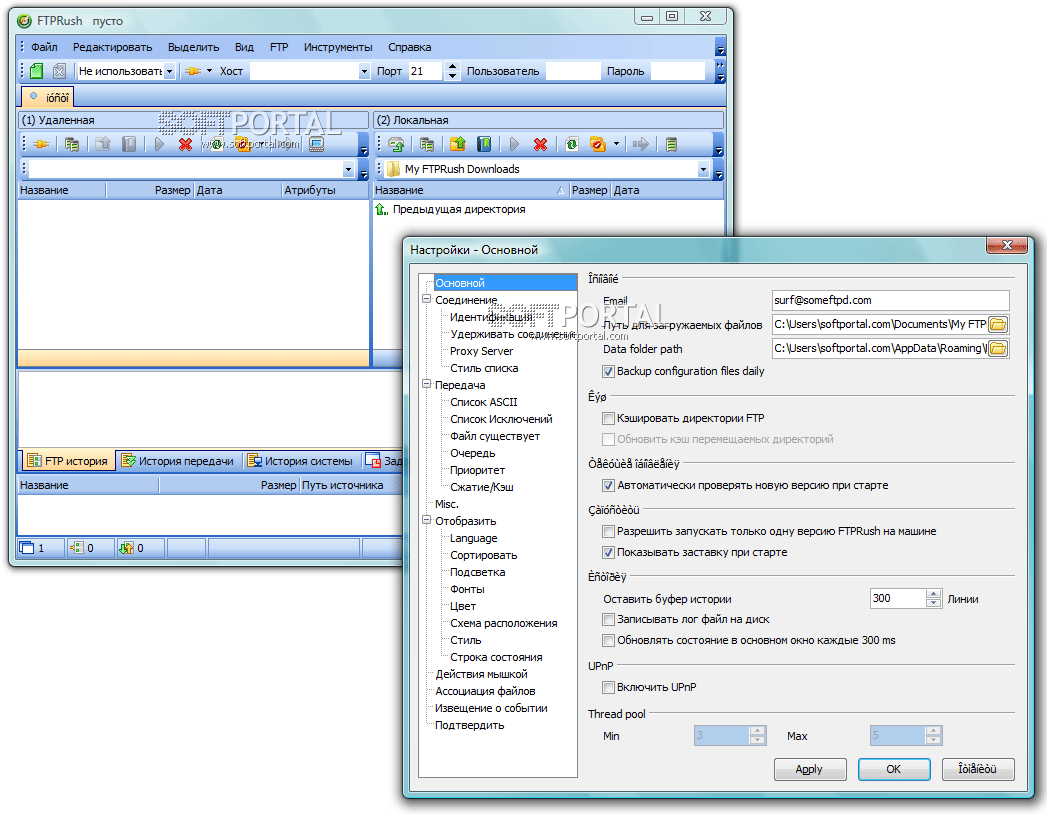Click the download count icon in status bar

tap(77, 548)
